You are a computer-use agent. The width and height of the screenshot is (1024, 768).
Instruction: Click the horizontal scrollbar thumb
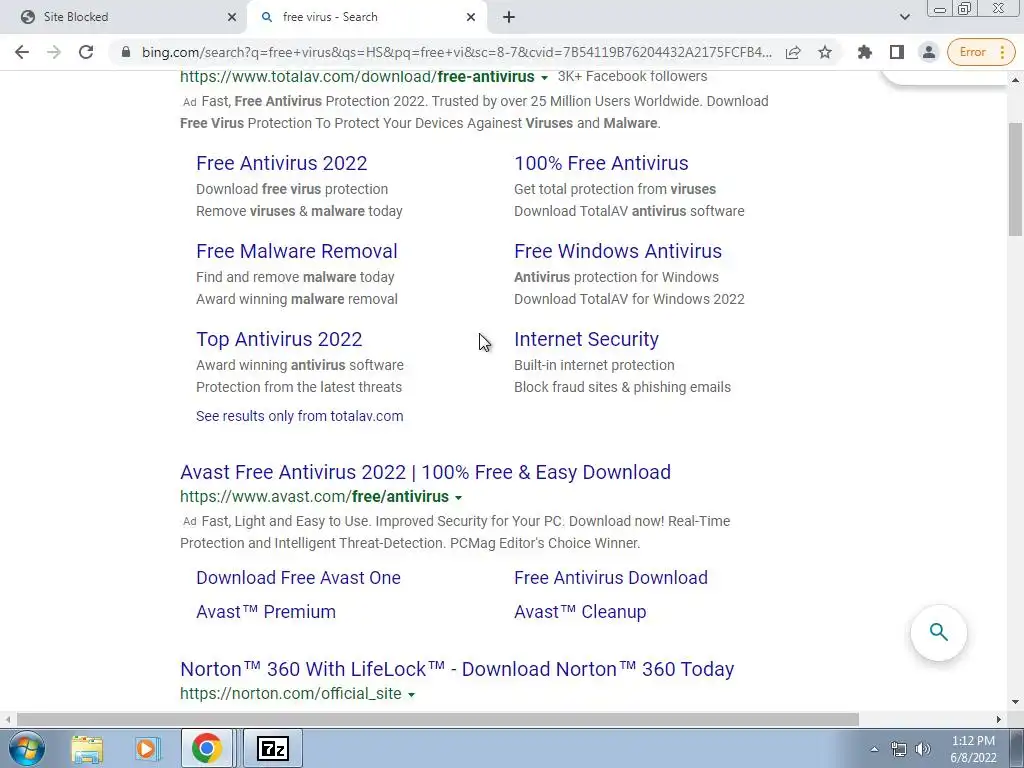(x=438, y=719)
